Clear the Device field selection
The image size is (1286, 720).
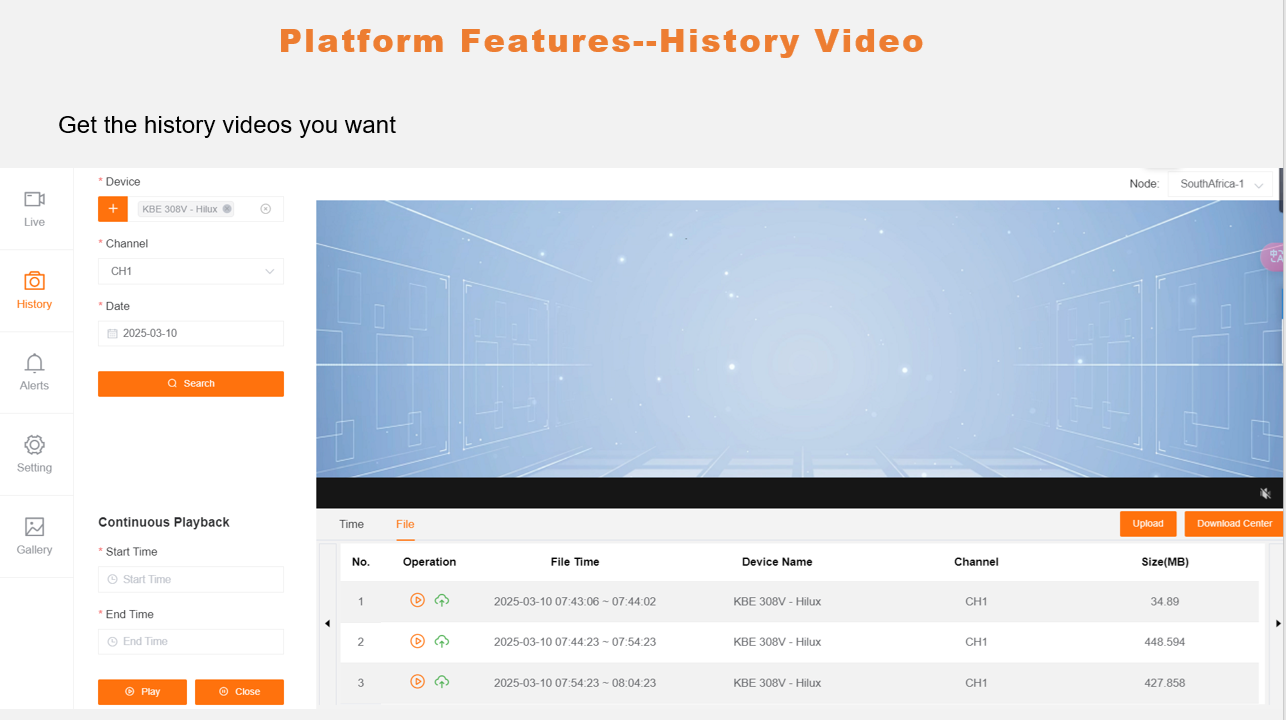pyautogui.click(x=265, y=209)
